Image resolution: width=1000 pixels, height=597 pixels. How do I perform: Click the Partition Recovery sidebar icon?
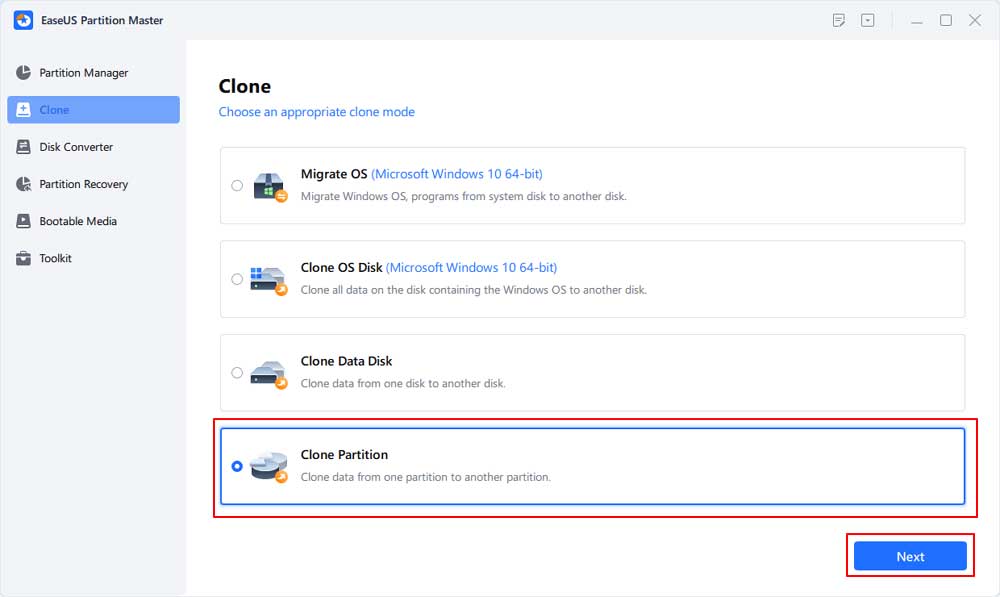(x=24, y=184)
